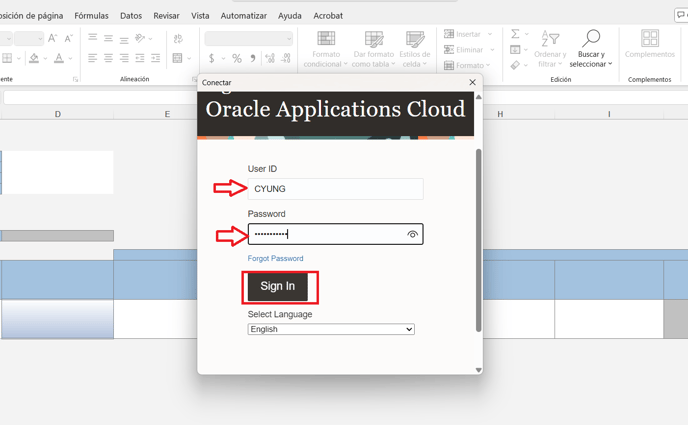Viewport: 688px width, 425px height.
Task: Close the Conectar dialog
Action: tap(472, 82)
